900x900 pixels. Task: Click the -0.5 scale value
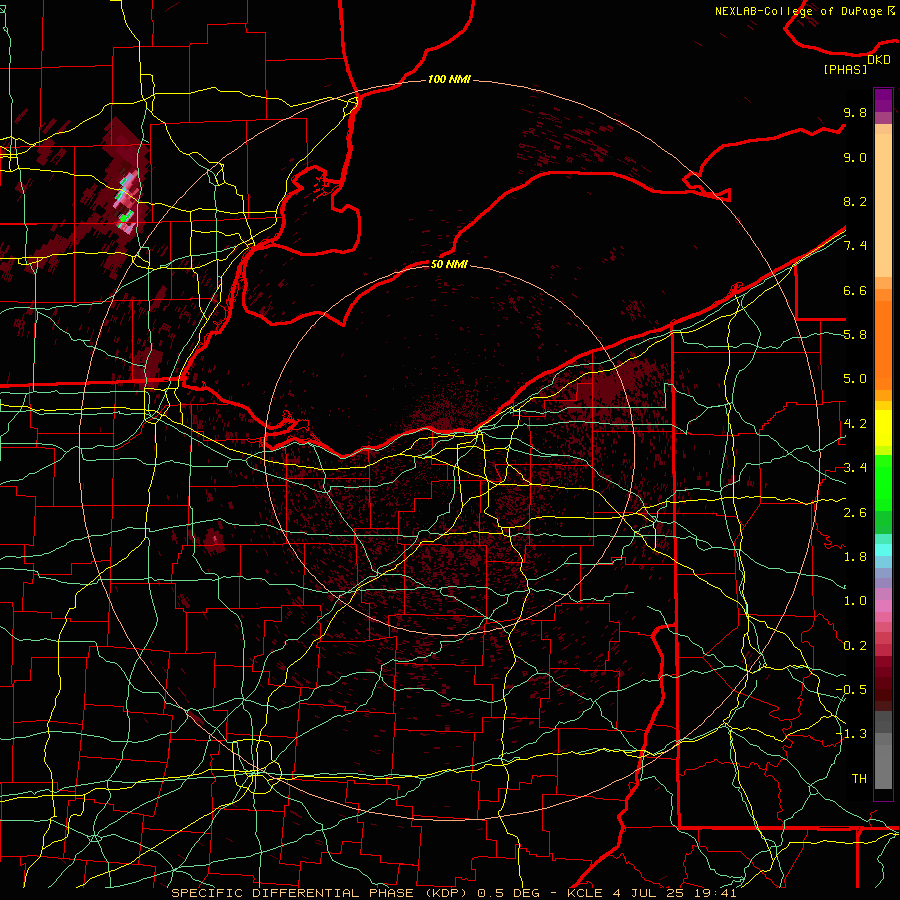(x=851, y=690)
